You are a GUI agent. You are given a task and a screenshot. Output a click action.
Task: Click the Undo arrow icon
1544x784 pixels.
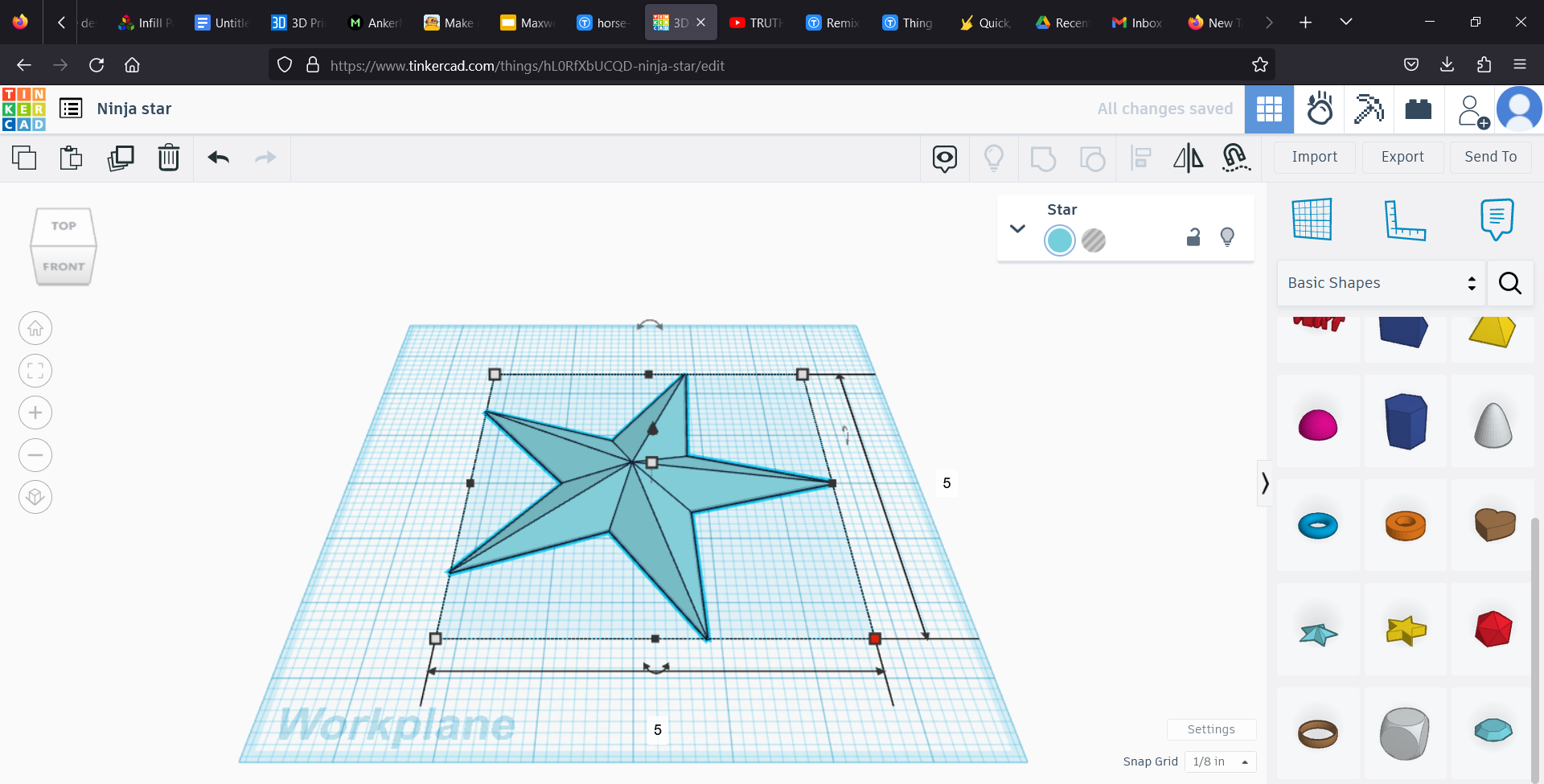pos(218,158)
